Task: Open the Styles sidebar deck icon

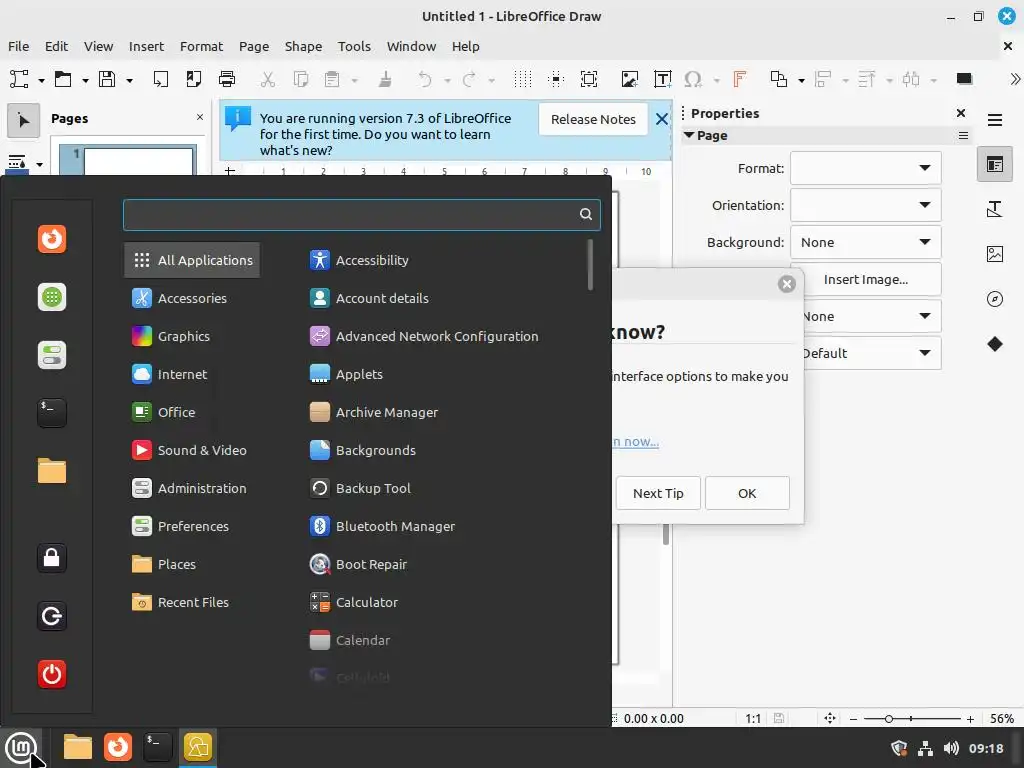Action: click(x=995, y=209)
